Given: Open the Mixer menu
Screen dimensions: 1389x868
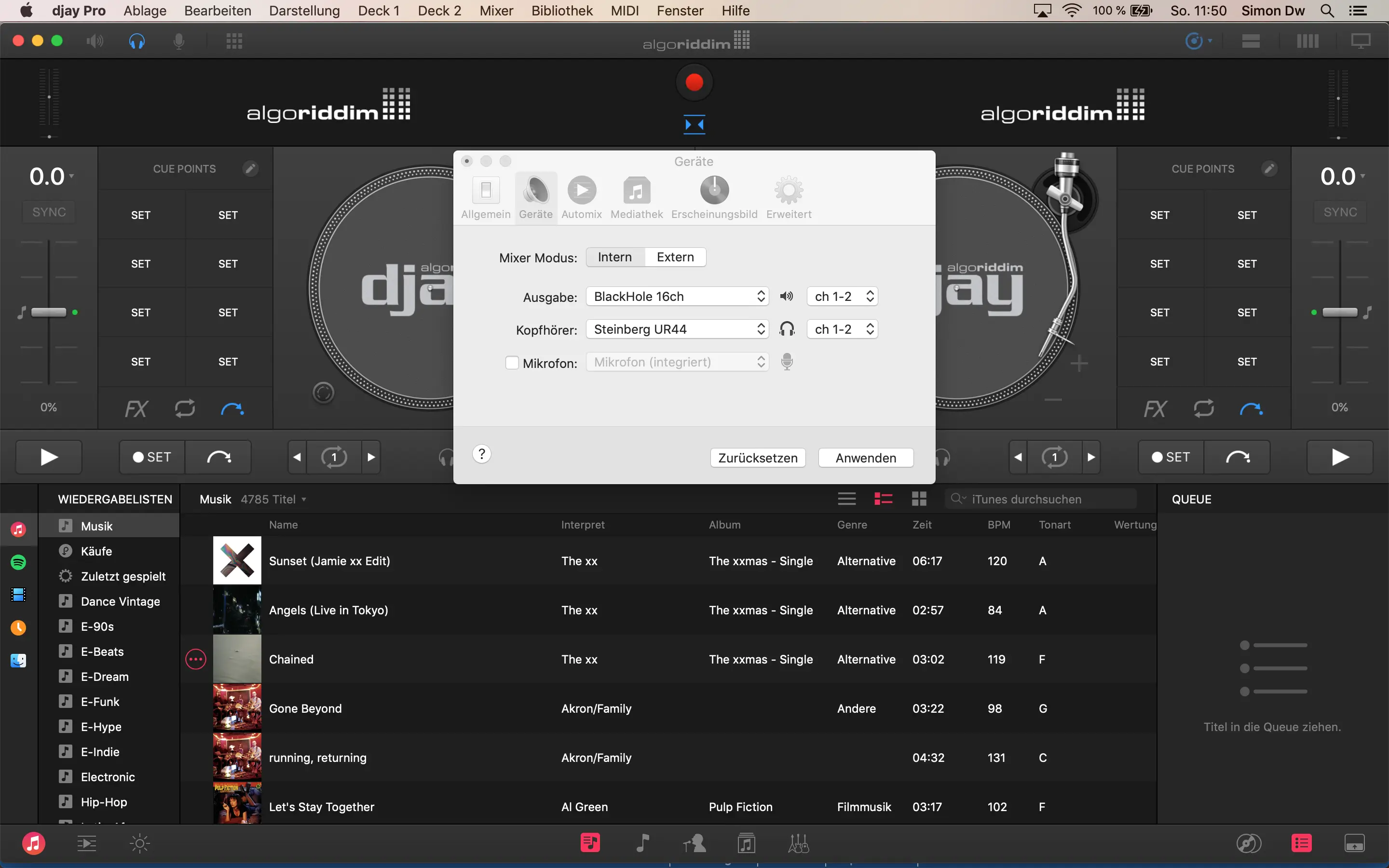Looking at the screenshot, I should (x=496, y=10).
